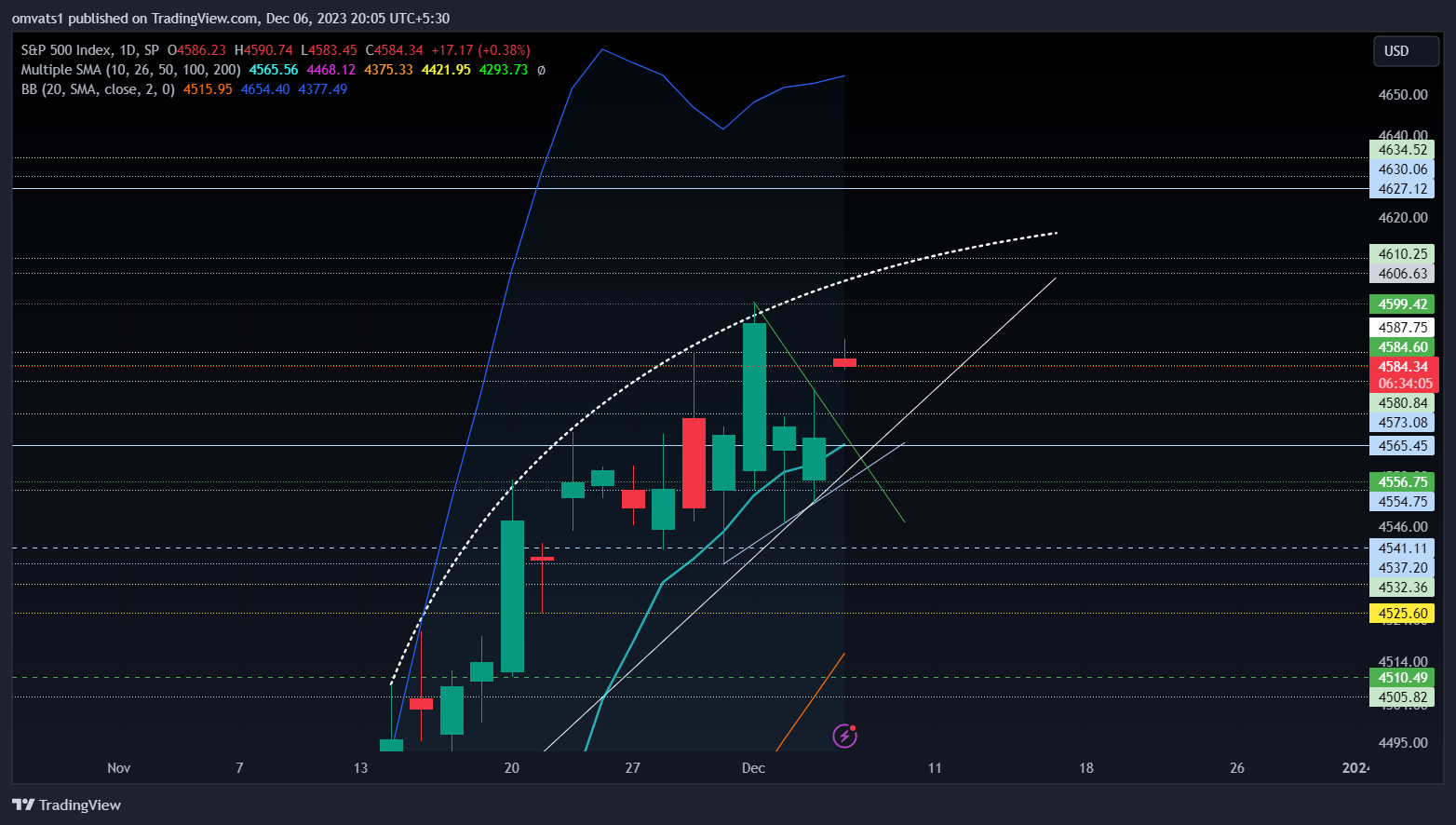Select price label 4610.25
The height and width of the screenshot is (825, 1456).
point(1402,254)
